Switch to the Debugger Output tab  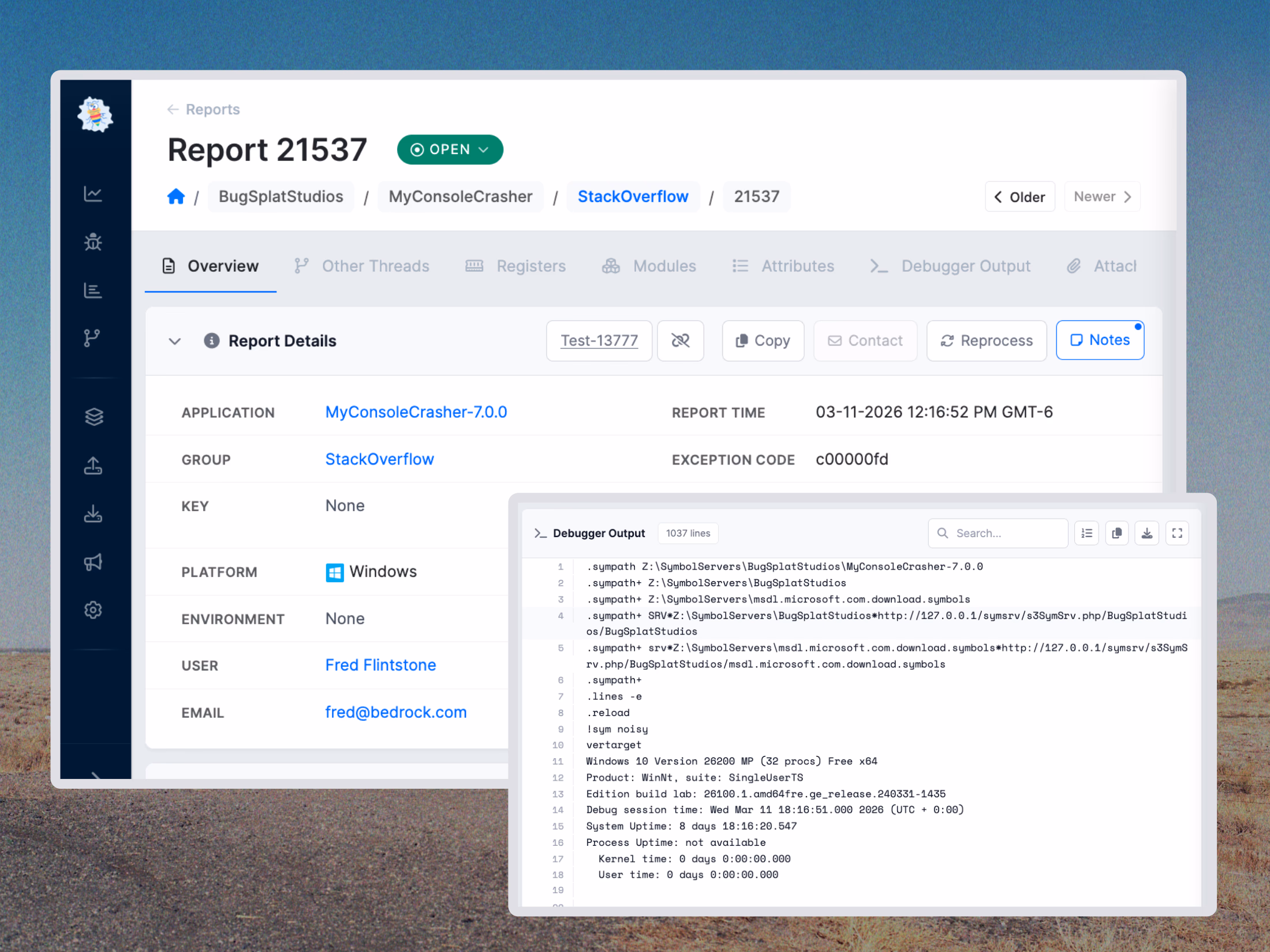point(950,266)
